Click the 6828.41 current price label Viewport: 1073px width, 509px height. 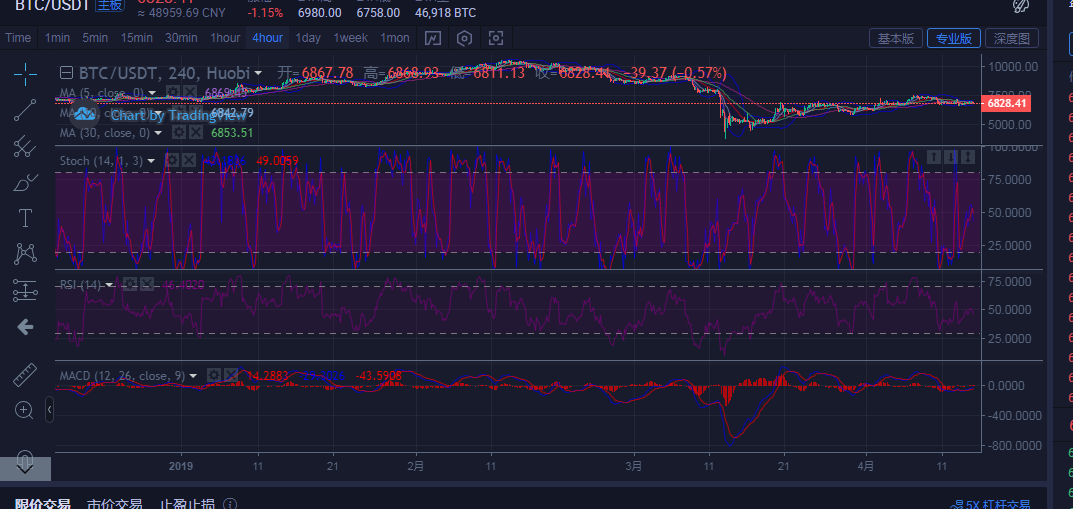pos(1006,103)
